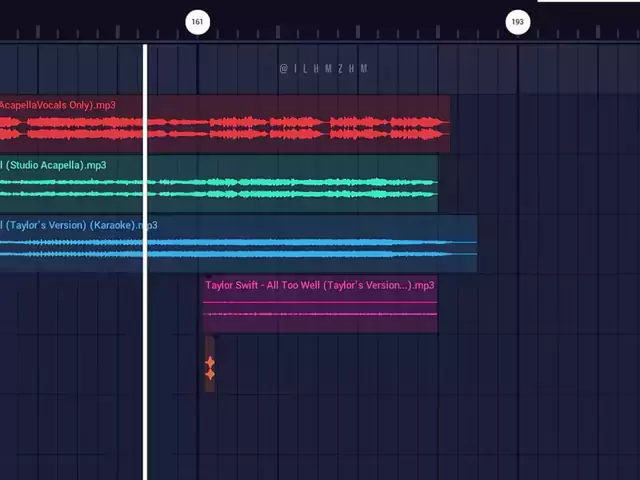The width and height of the screenshot is (640, 480).
Task: Click the 161 bar marker on the ruler
Action: 198,21
